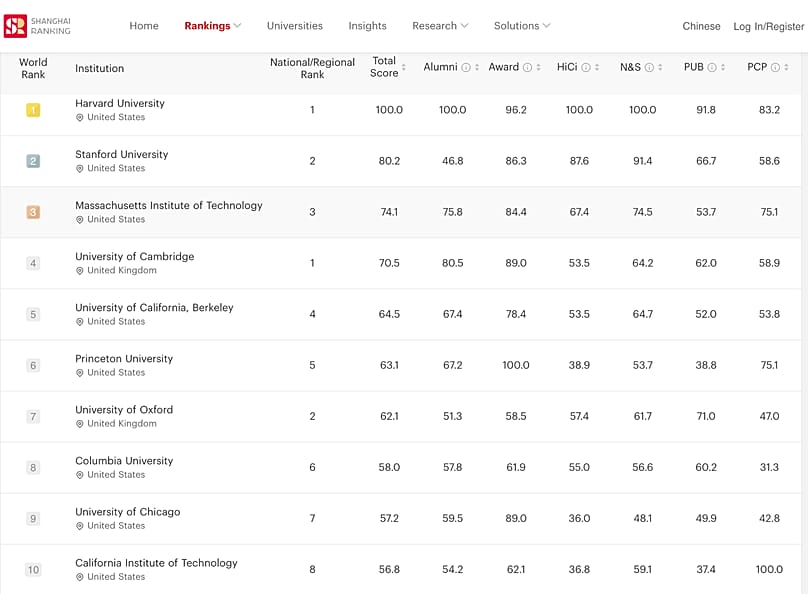
Task: Click the silver rank 2 badge
Action: 33,161
